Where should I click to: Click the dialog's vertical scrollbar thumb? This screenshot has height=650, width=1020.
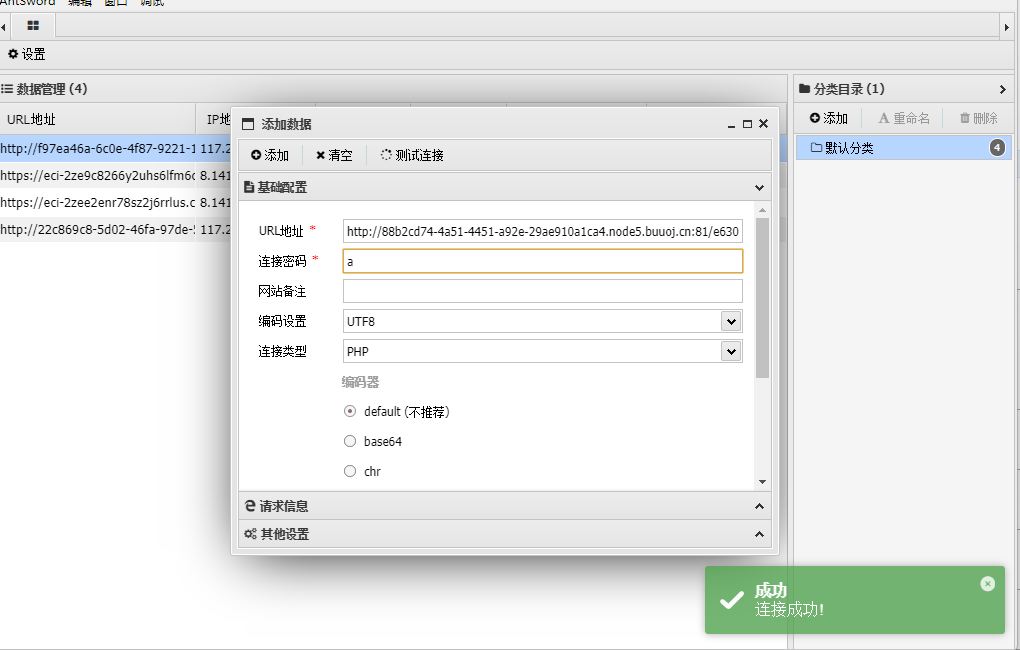click(762, 297)
